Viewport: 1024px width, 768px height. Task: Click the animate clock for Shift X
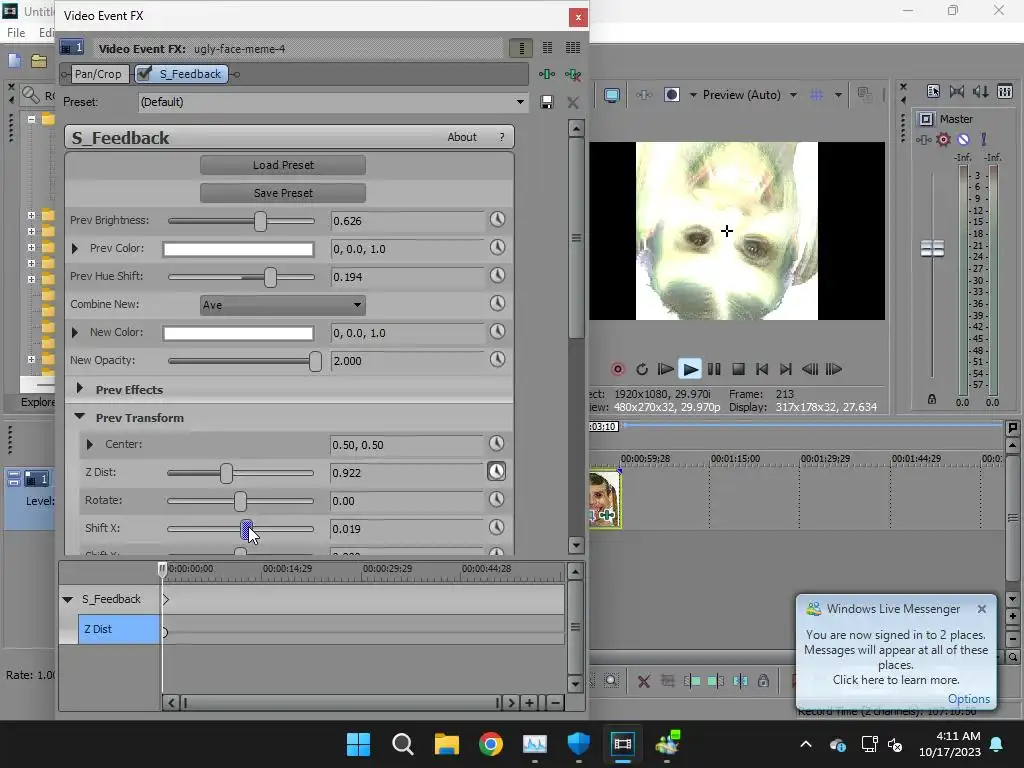pyautogui.click(x=496, y=528)
